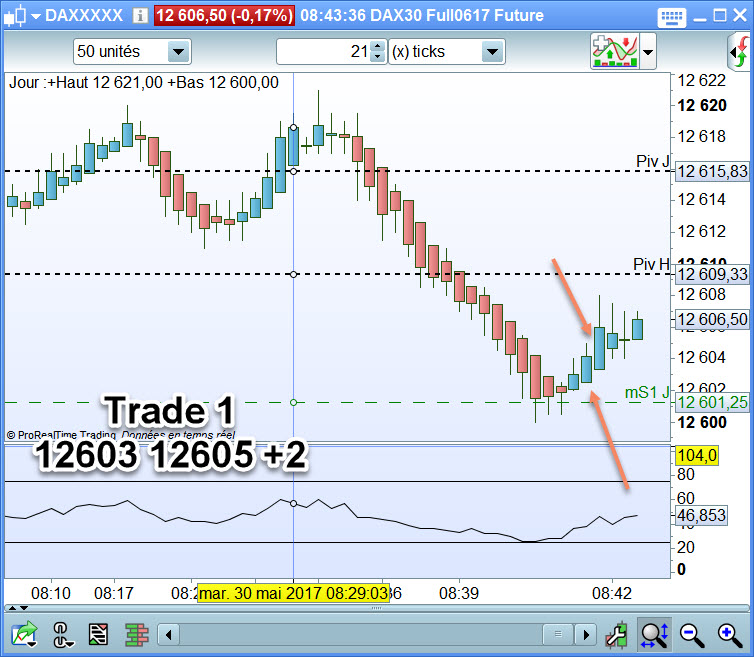Click the 08:17 time axis label
The width and height of the screenshot is (754, 657).
pyautogui.click(x=113, y=593)
